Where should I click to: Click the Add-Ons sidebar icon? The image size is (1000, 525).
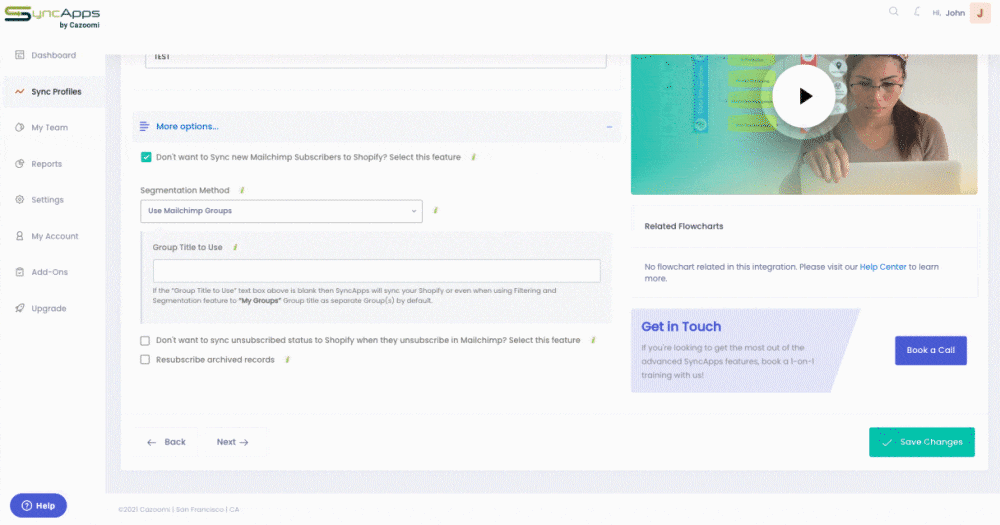click(20, 272)
